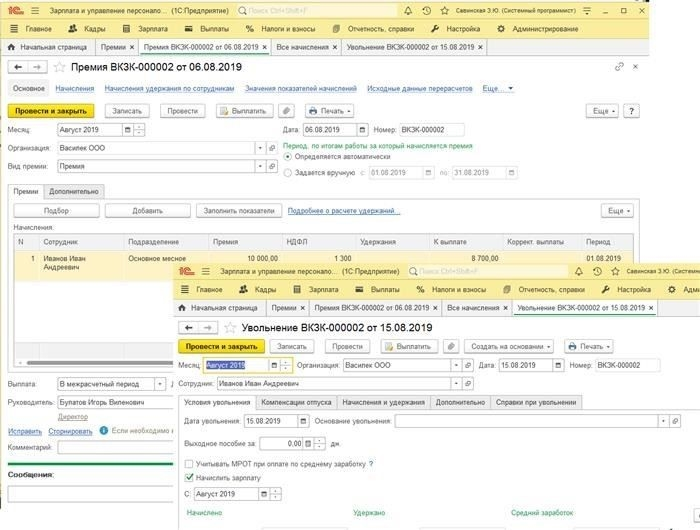Open notifications bell in front Увольнение window

(579, 271)
